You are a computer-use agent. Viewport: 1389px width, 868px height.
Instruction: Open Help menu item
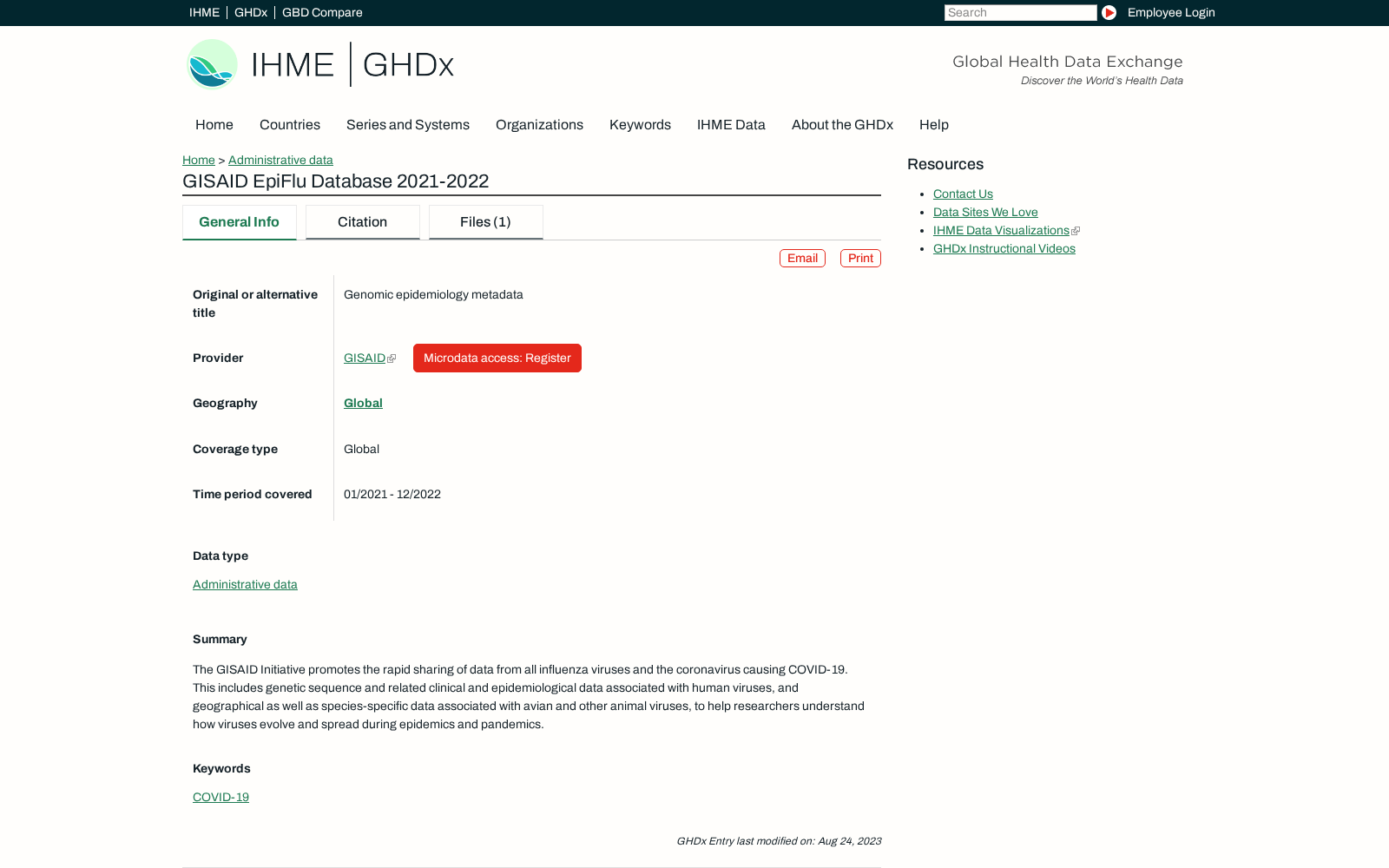[x=934, y=125]
